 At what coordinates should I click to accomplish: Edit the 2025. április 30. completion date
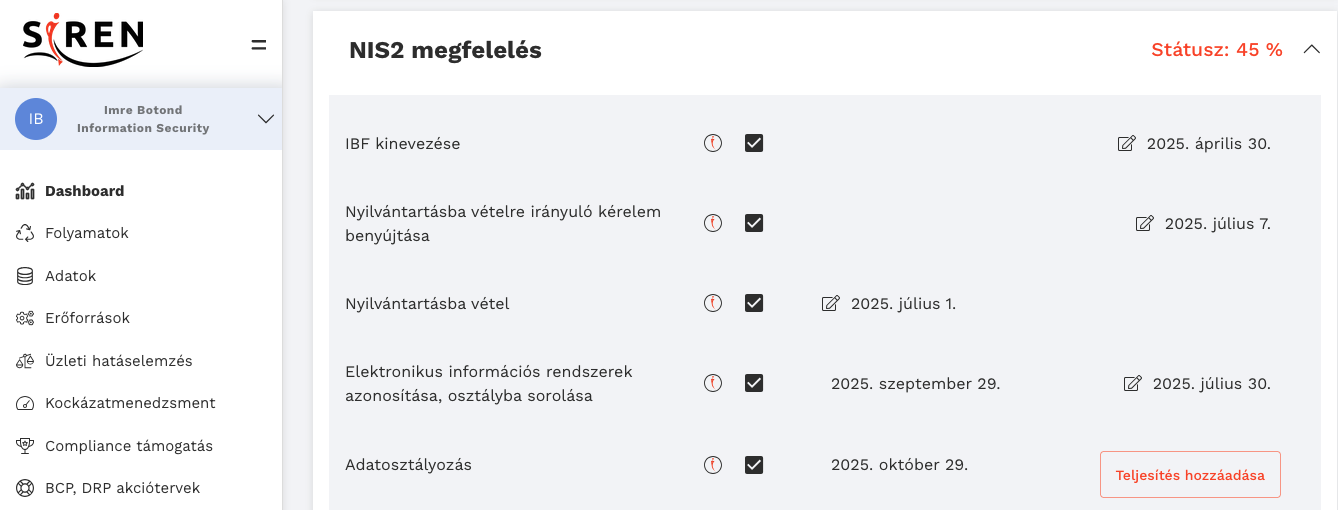pos(1127,144)
